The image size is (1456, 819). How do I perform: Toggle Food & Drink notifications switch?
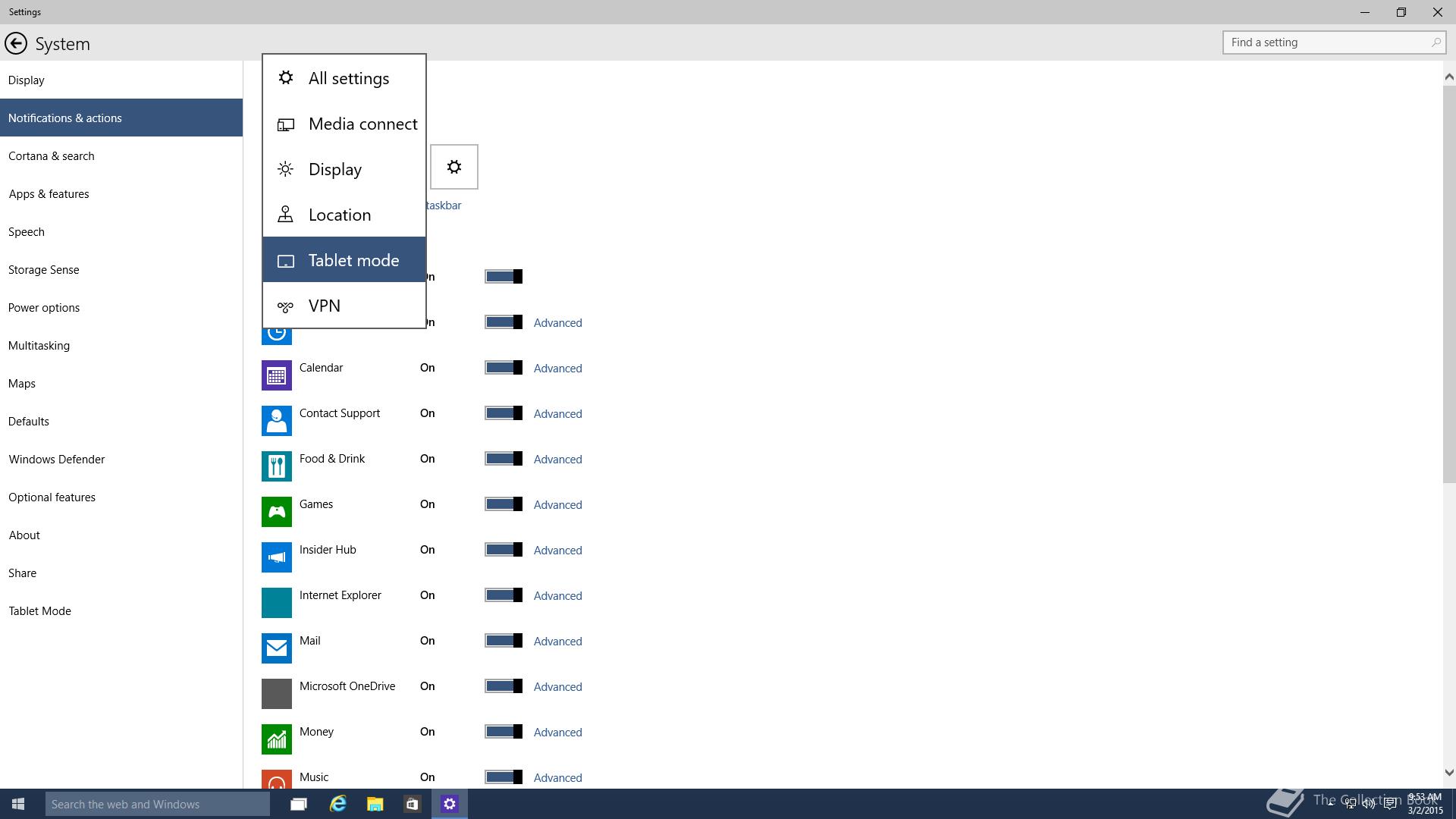point(504,459)
